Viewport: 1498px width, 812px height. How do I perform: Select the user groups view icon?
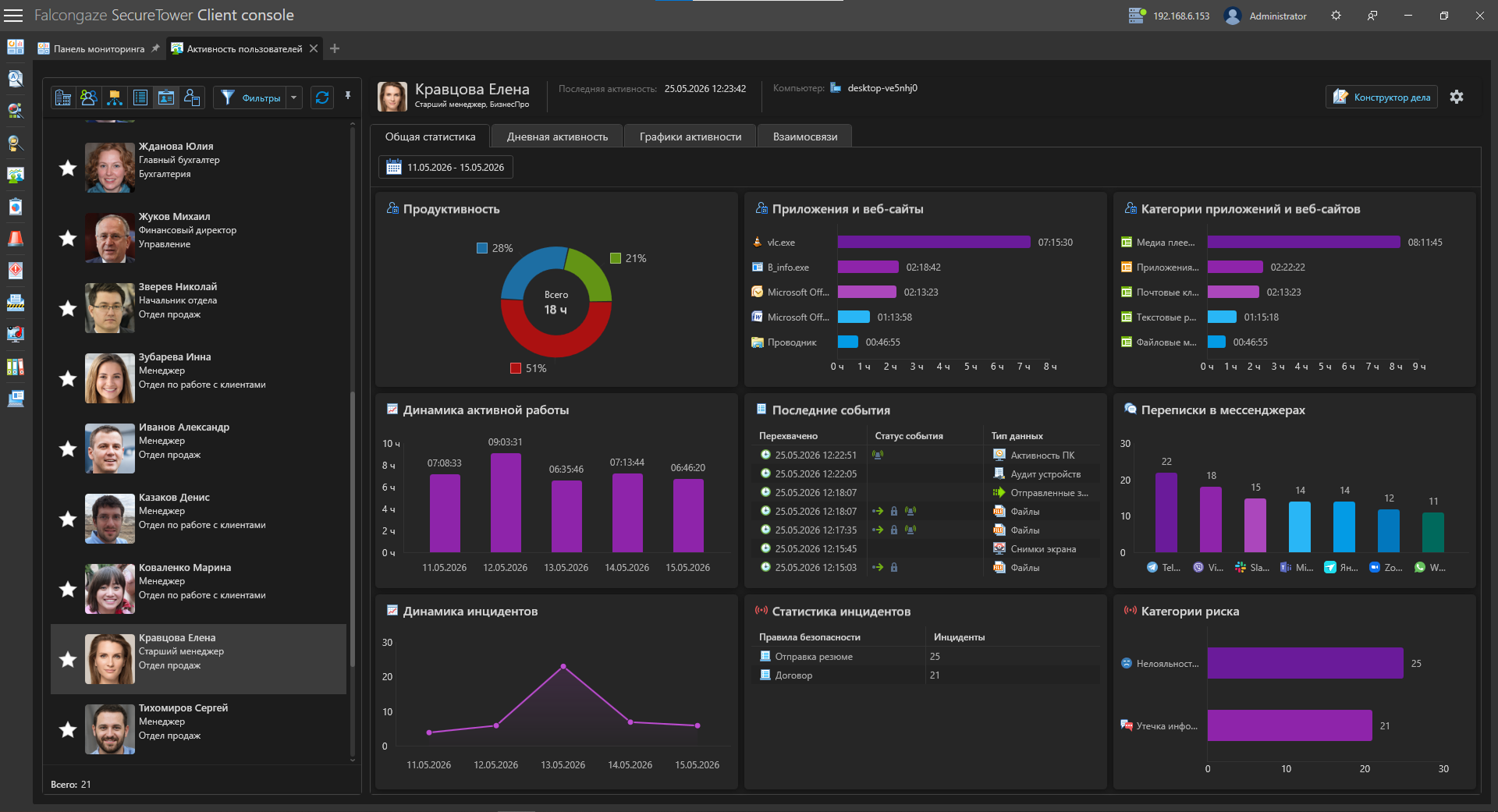point(89,98)
